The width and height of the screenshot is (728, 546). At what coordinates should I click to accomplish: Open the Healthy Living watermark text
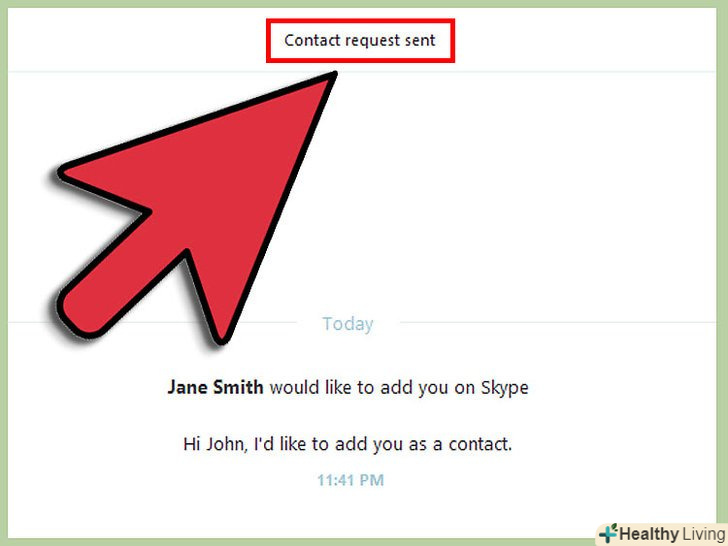tap(672, 534)
